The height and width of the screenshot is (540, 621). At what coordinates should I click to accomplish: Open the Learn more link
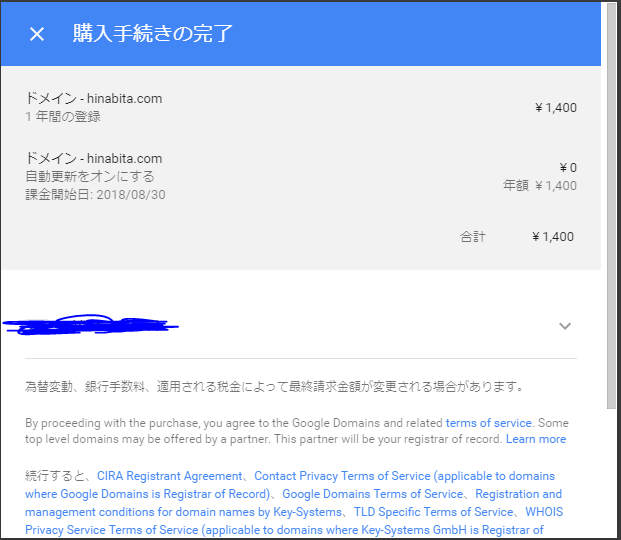click(x=536, y=439)
